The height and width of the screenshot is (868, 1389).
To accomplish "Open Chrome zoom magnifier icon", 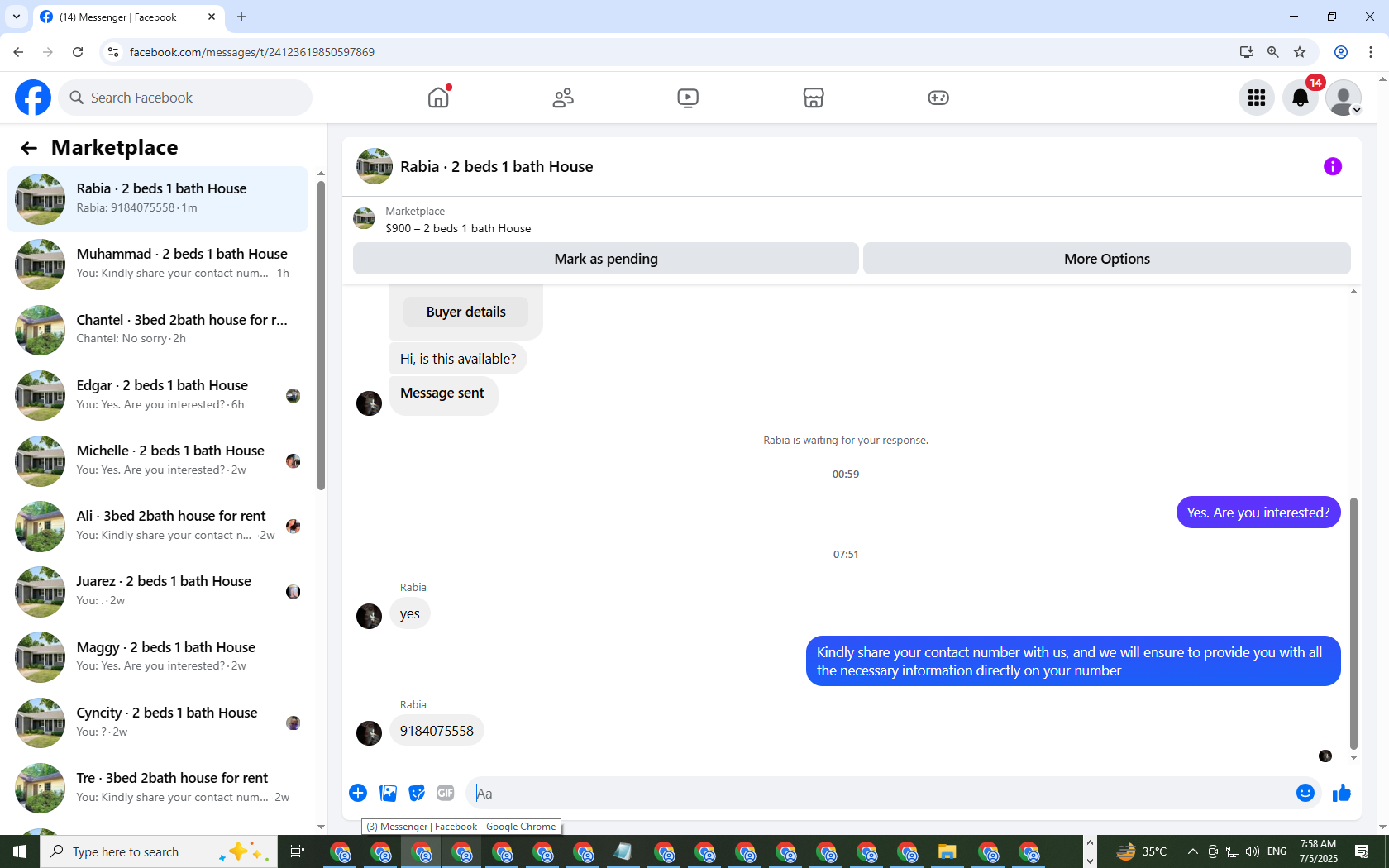I will coord(1273,52).
